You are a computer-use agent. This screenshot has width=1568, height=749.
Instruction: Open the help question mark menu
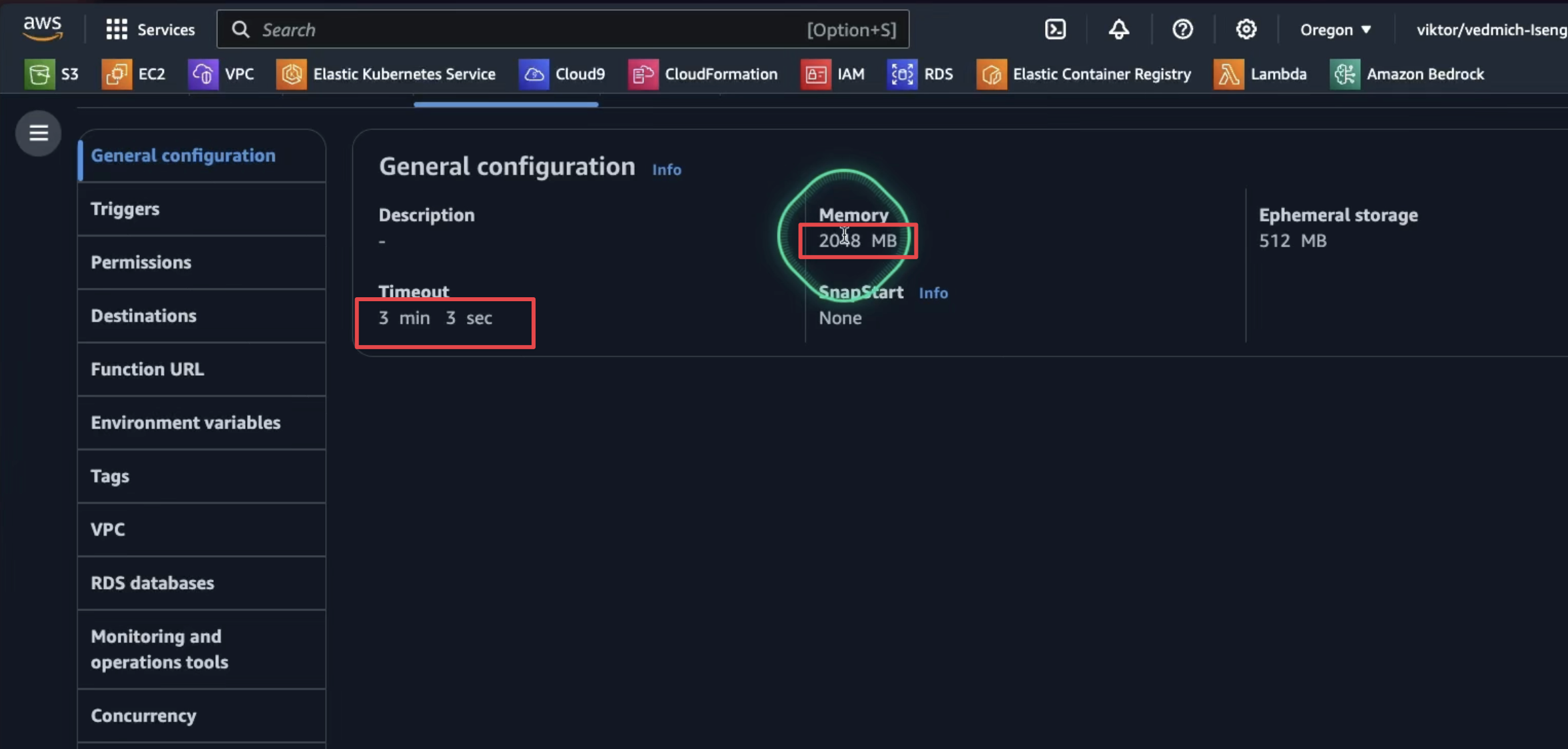tap(1182, 29)
